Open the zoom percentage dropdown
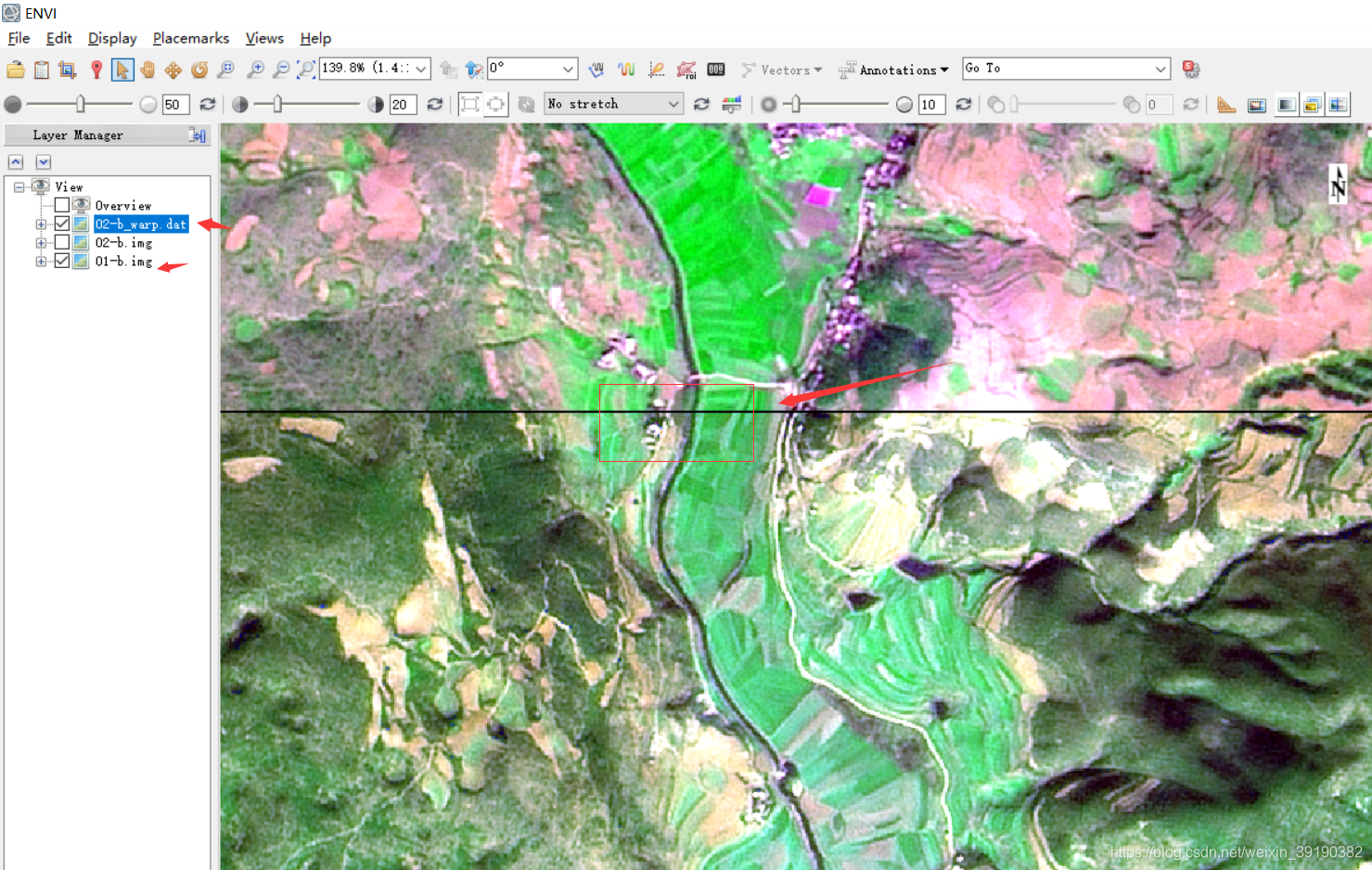 pyautogui.click(x=421, y=69)
